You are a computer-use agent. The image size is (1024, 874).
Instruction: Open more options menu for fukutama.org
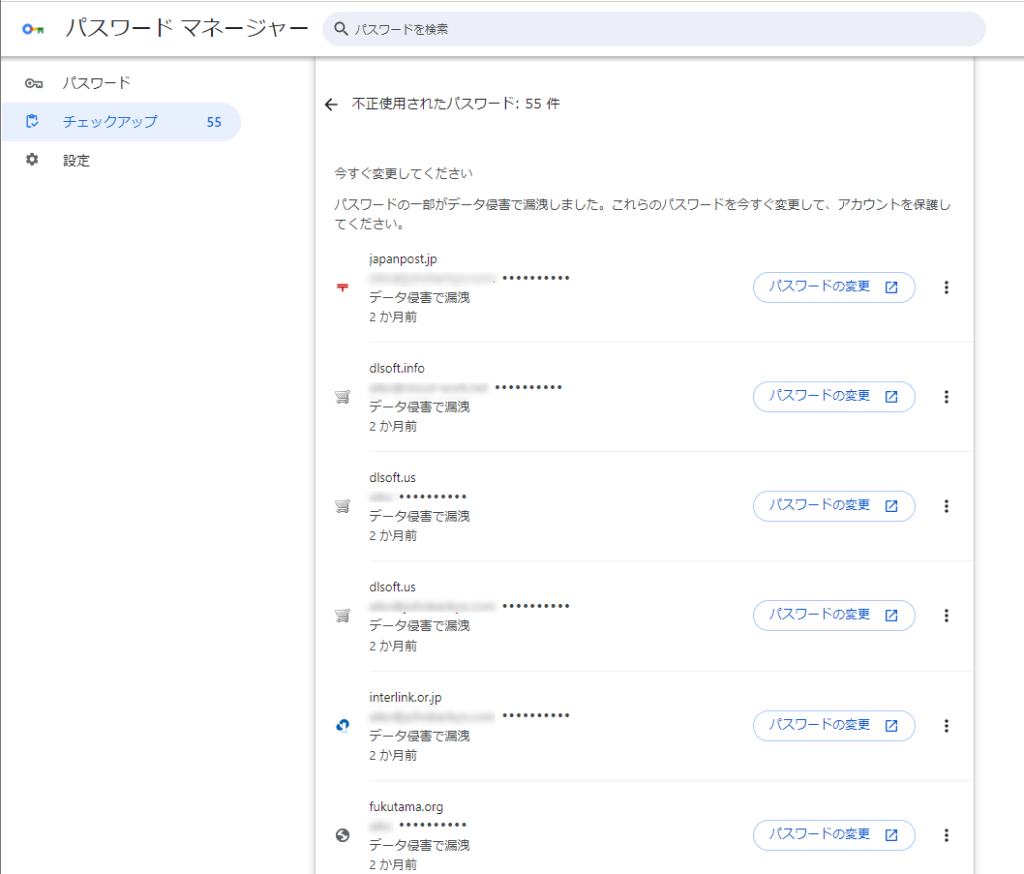click(x=946, y=835)
